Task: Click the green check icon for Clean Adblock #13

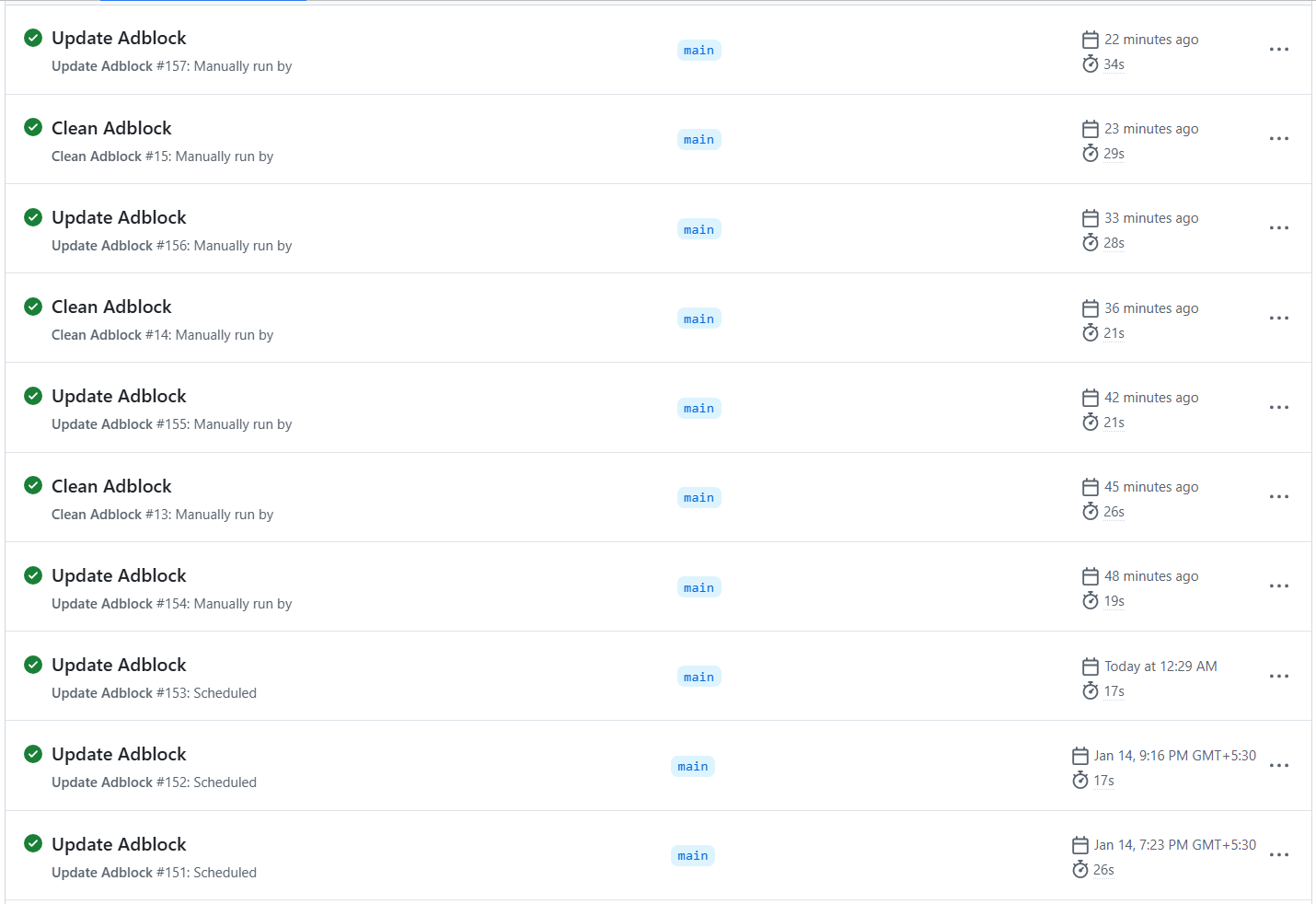Action: 33,485
